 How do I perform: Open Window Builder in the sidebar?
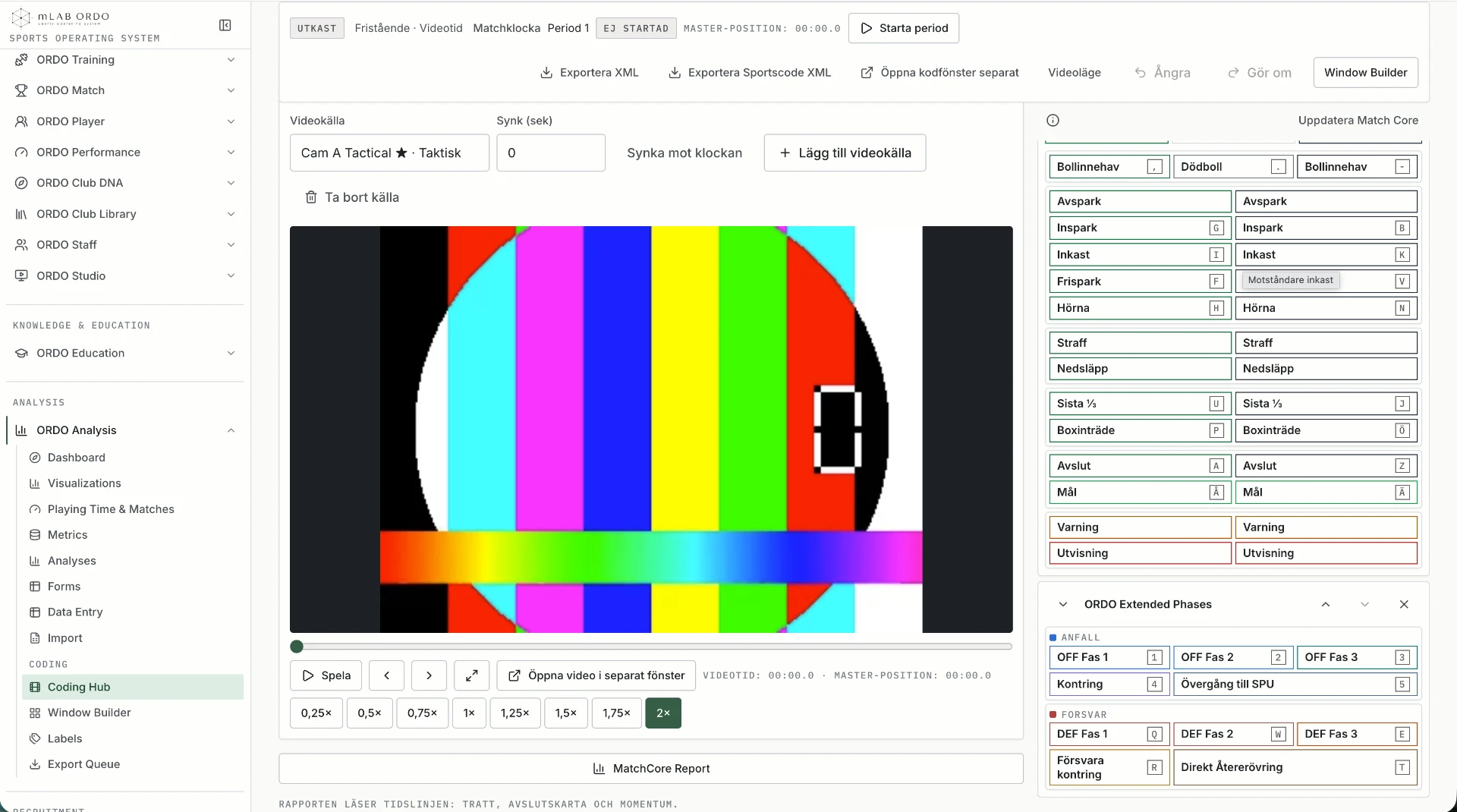click(133, 713)
